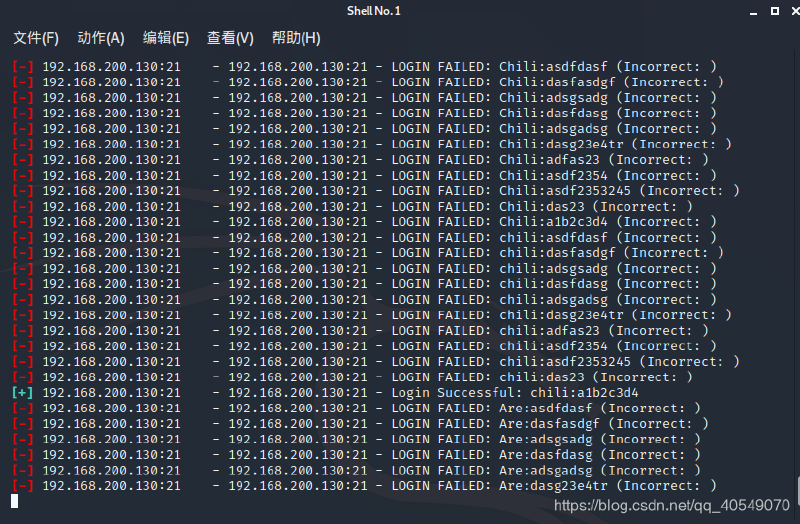Open the 帮助(H) menu
The width and height of the screenshot is (800, 524).
(296, 38)
